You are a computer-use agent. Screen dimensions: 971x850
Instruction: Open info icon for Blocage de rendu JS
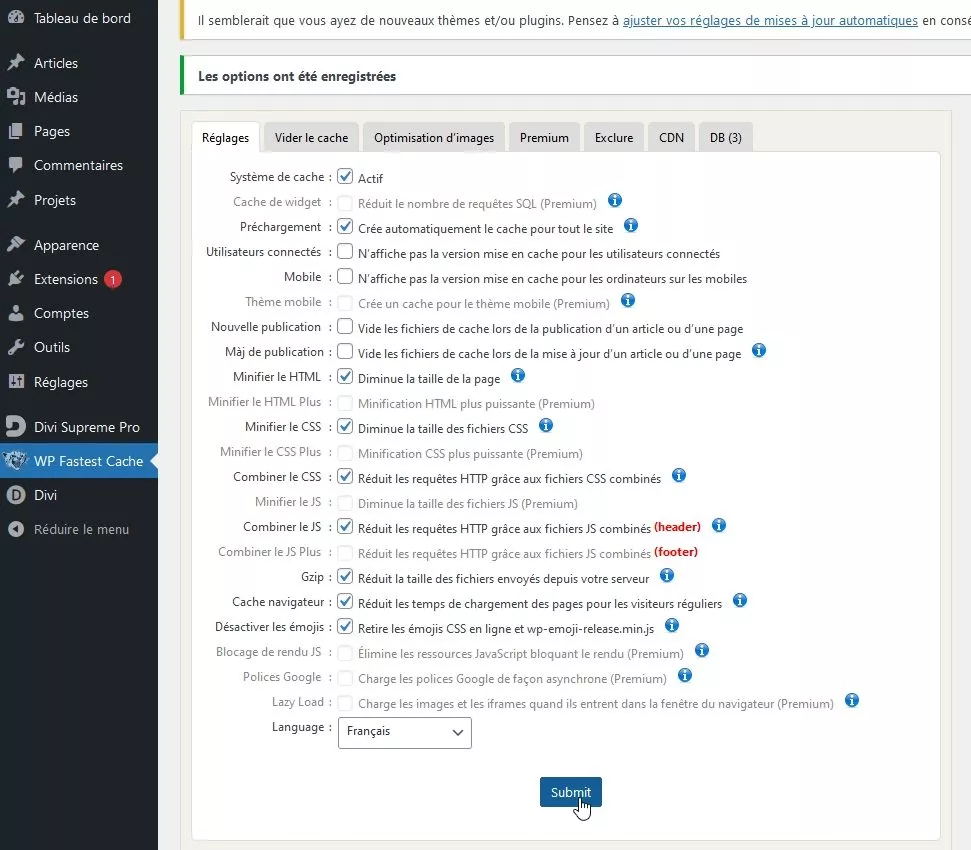(x=701, y=651)
